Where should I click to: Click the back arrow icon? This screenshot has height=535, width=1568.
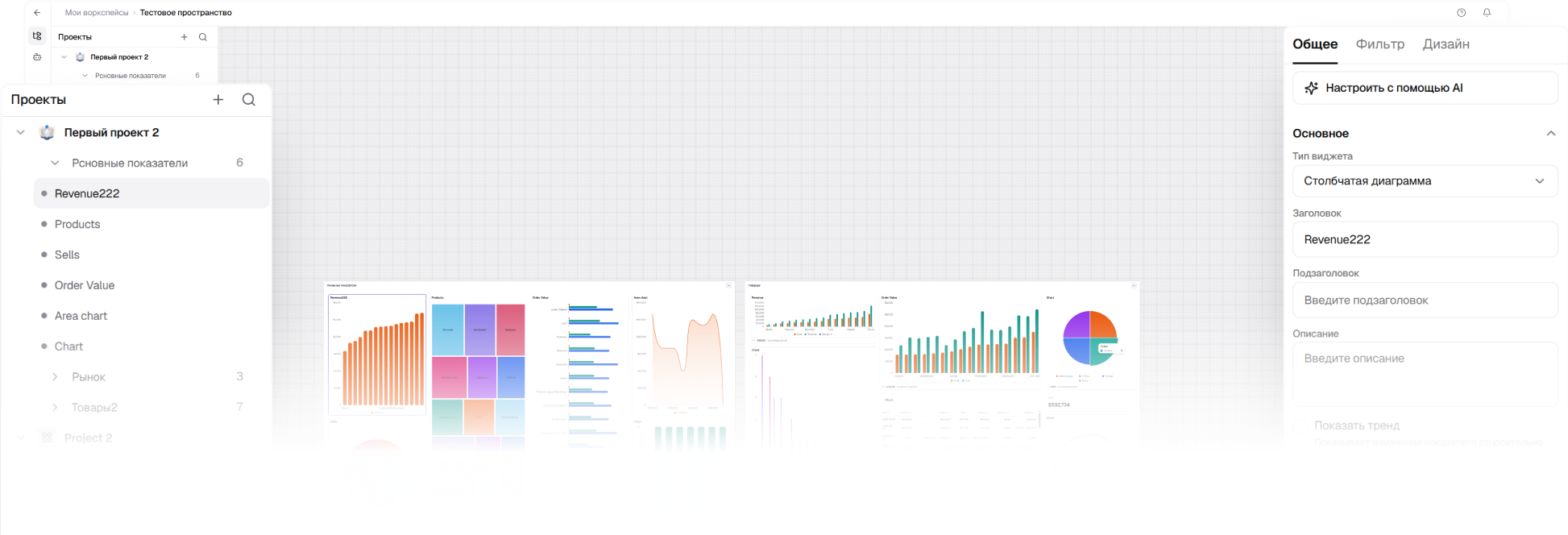click(37, 13)
